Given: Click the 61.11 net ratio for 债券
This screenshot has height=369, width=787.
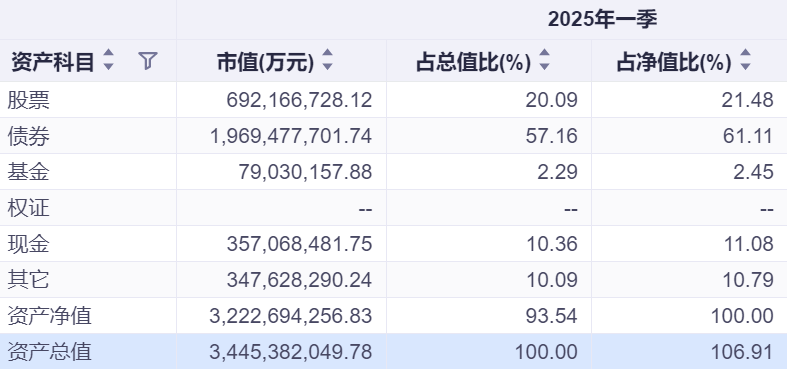Looking at the screenshot, I should tap(748, 136).
